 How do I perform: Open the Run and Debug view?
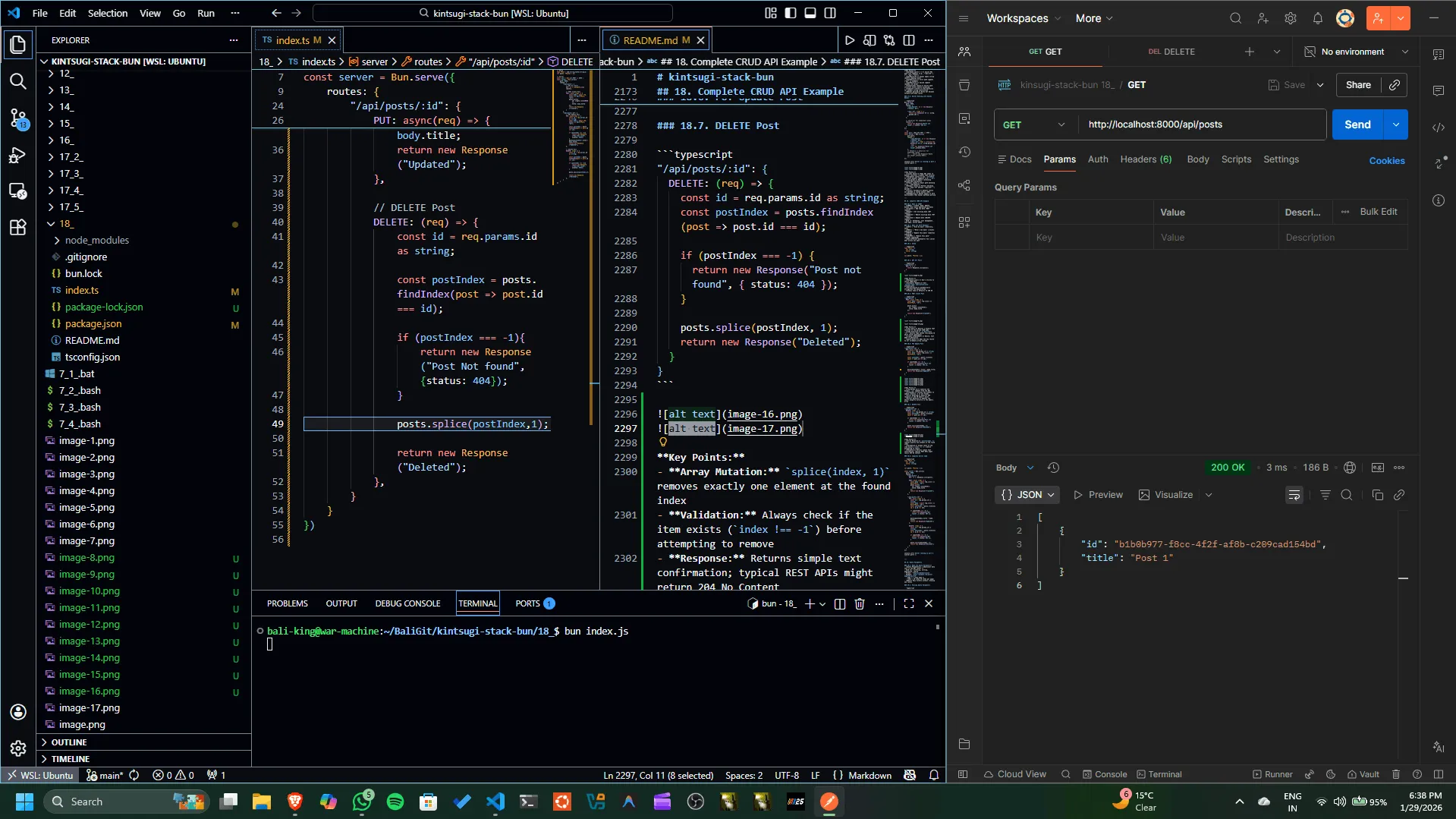(17, 155)
